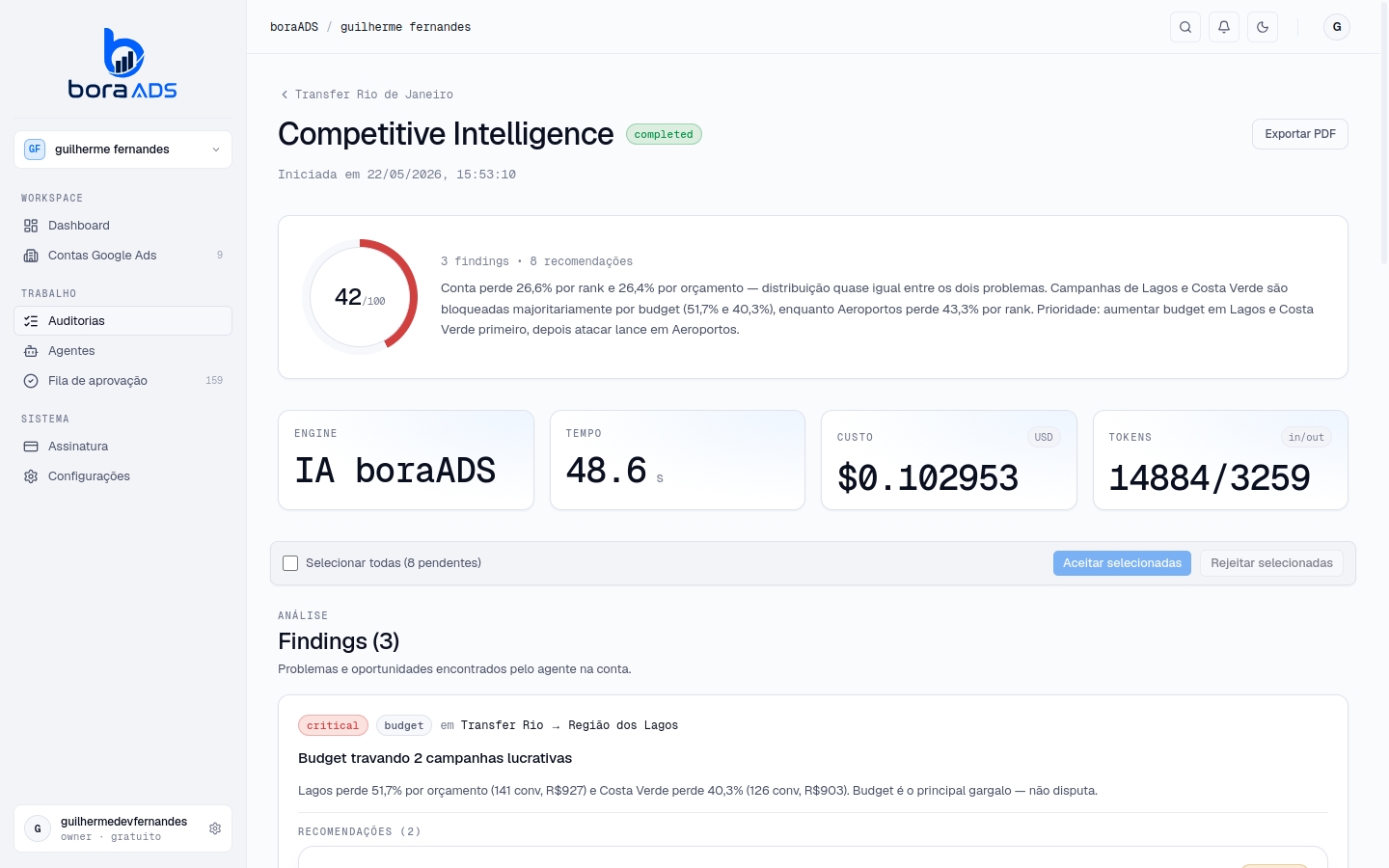
Task: Click back arrow before Transfer Rio de Janeiro
Action: (284, 95)
